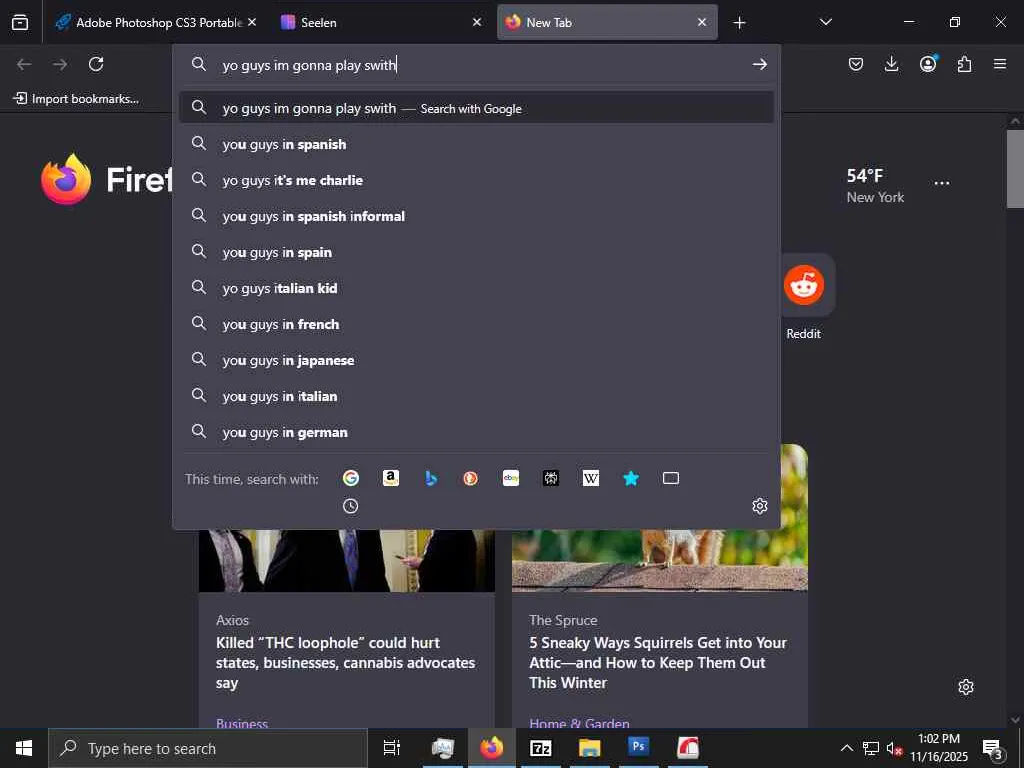Open Task View on the taskbar
Image resolution: width=1024 pixels, height=768 pixels.
(392, 748)
